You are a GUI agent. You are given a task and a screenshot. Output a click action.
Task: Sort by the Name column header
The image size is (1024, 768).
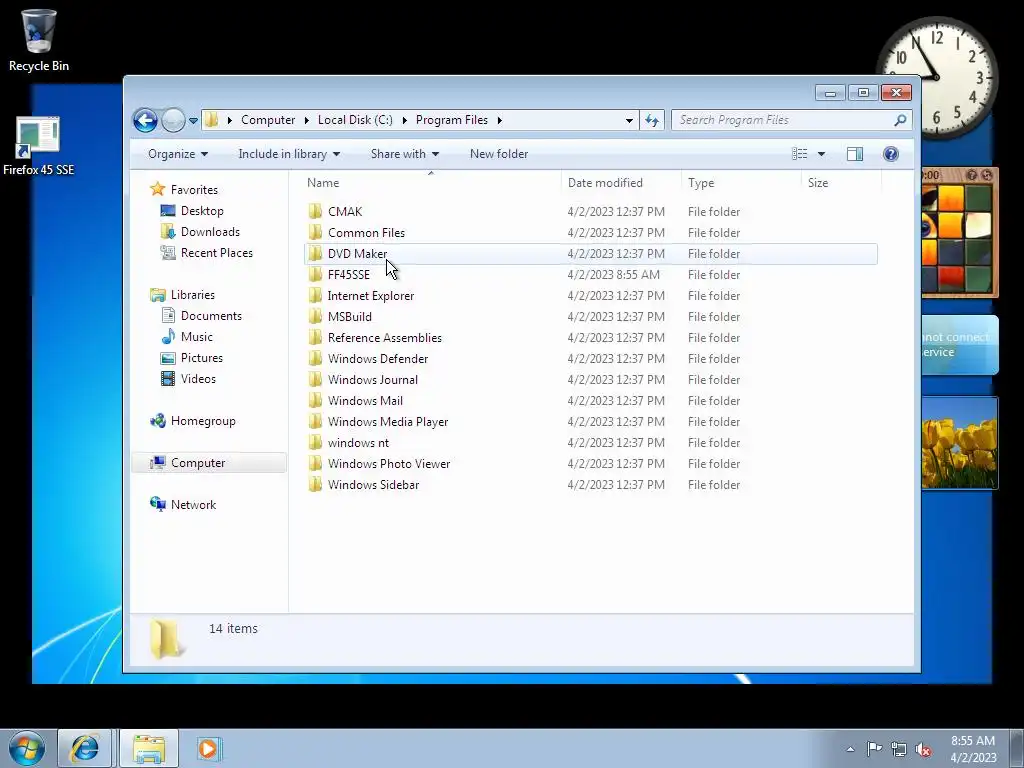pos(431,183)
